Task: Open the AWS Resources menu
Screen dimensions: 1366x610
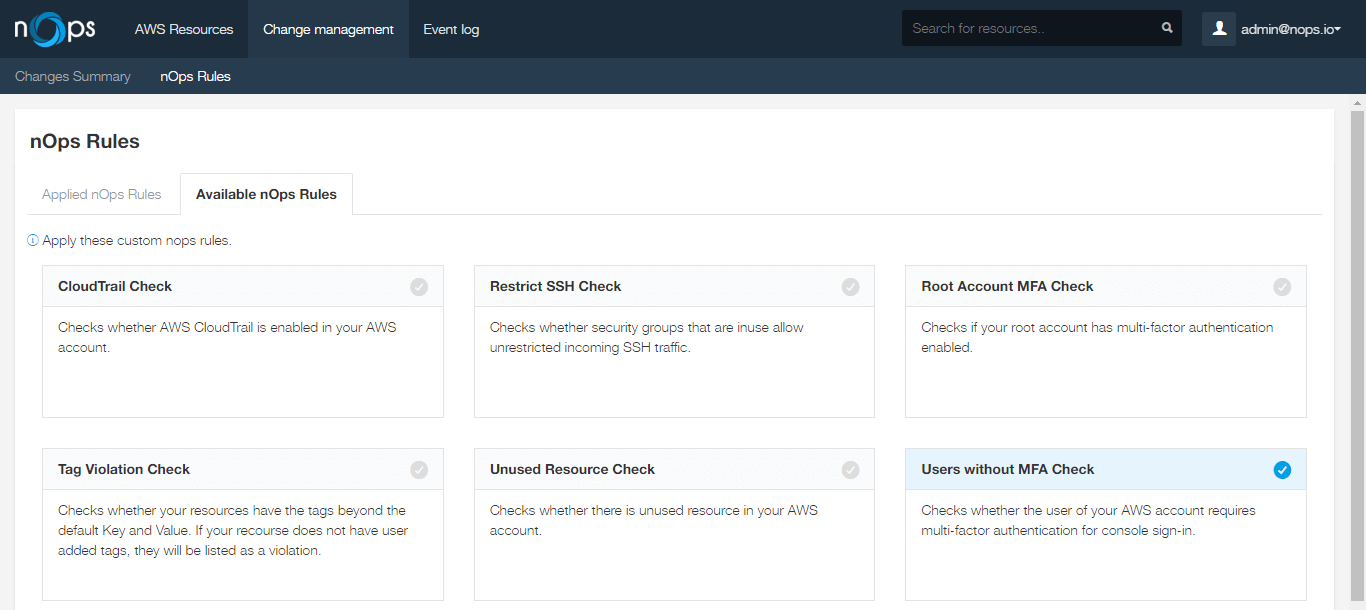Action: coord(184,29)
